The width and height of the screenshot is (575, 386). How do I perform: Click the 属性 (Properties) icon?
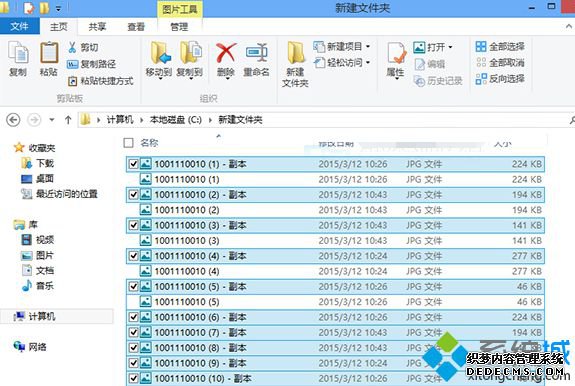[x=396, y=54]
